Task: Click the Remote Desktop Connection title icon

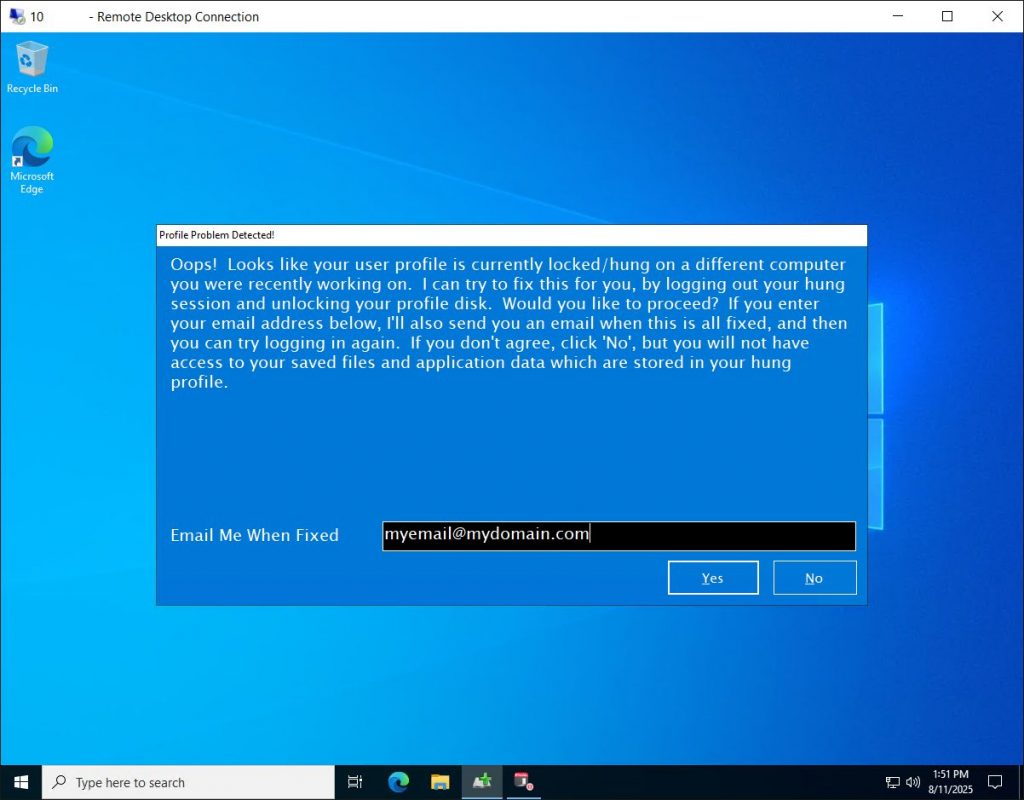Action: (17, 16)
